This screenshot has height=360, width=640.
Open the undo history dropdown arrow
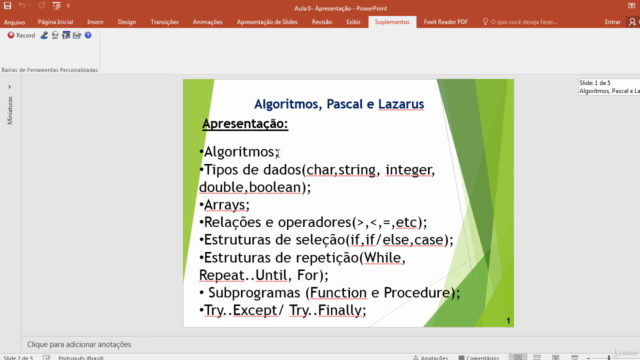(x=30, y=6)
